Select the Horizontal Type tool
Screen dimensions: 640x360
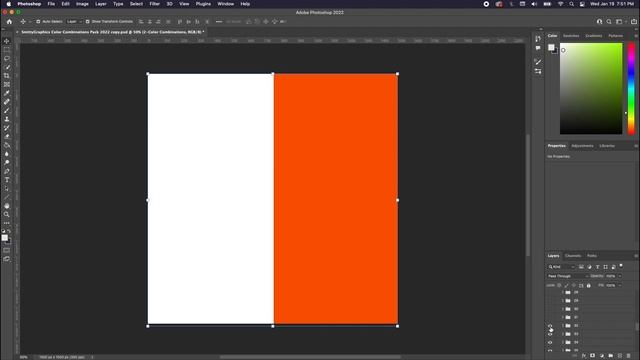click(x=7, y=180)
